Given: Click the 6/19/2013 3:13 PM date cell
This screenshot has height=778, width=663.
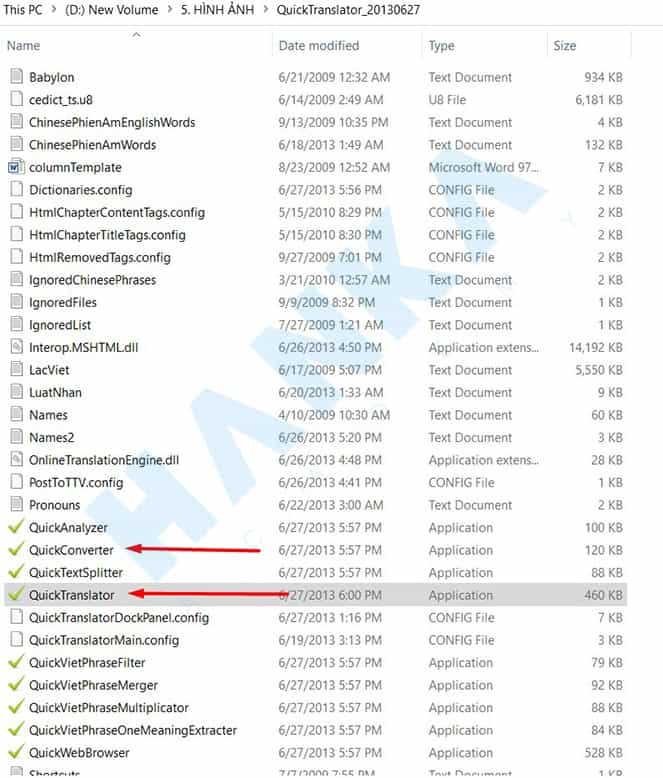Looking at the screenshot, I should coord(330,640).
